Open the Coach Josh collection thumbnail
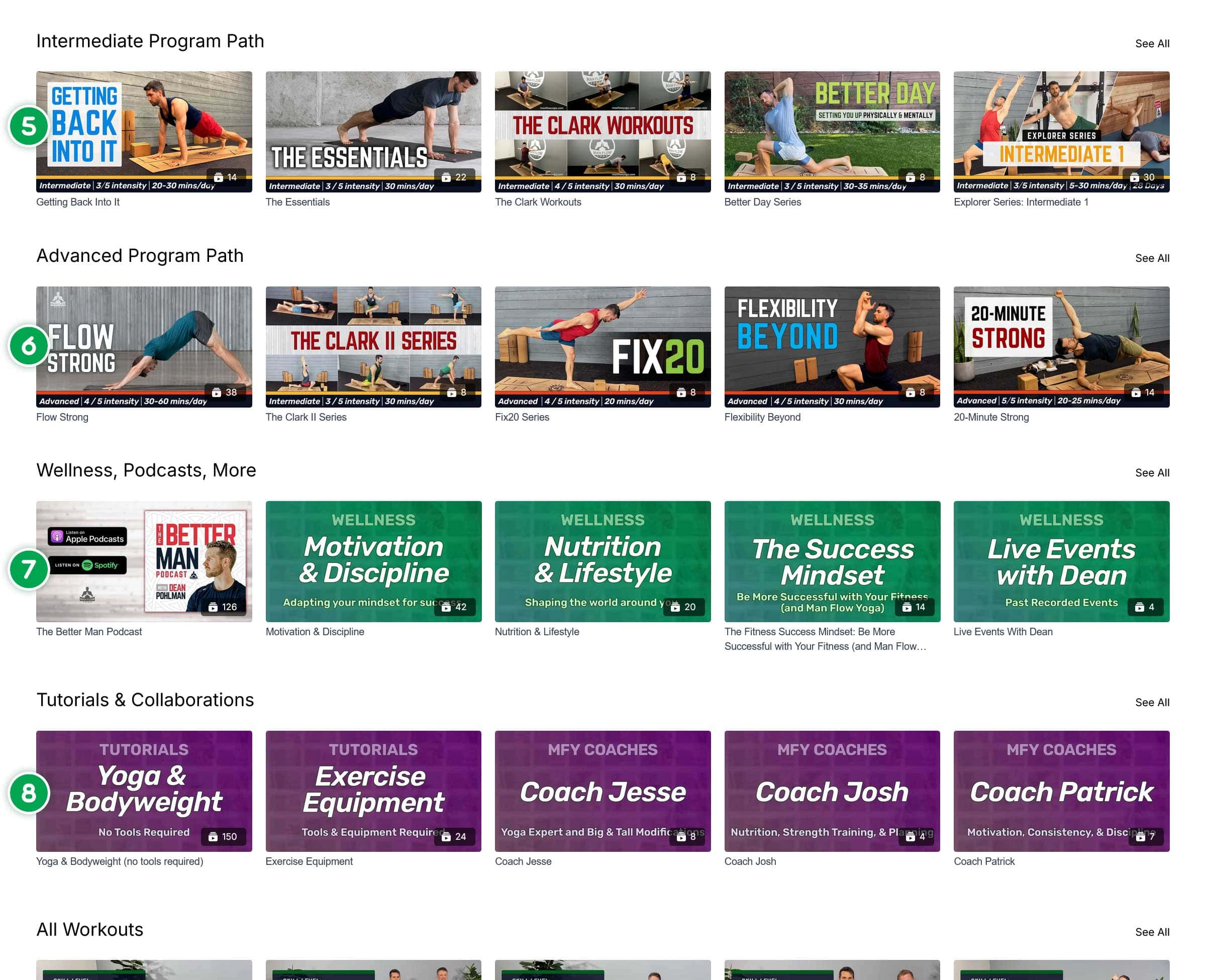This screenshot has width=1206, height=980. (832, 791)
